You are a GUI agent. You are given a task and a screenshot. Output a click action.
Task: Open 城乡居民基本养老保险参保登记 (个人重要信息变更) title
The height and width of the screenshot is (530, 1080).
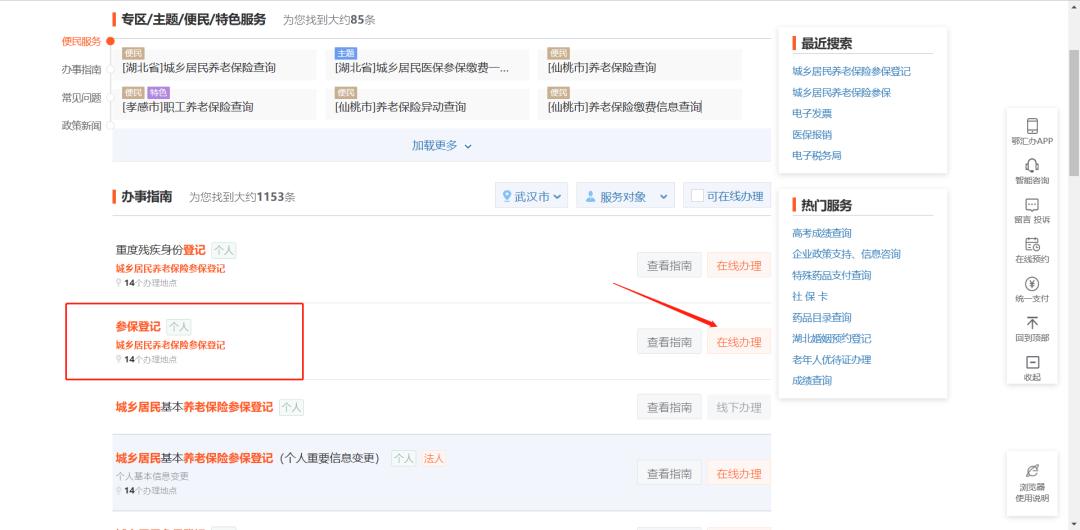pyautogui.click(x=248, y=458)
